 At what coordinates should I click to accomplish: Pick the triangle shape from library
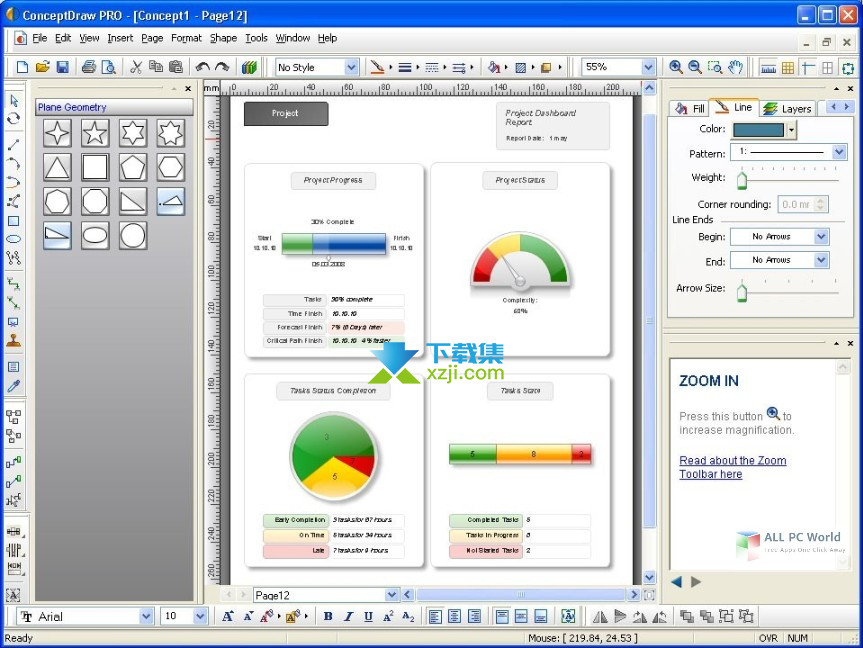(57, 167)
